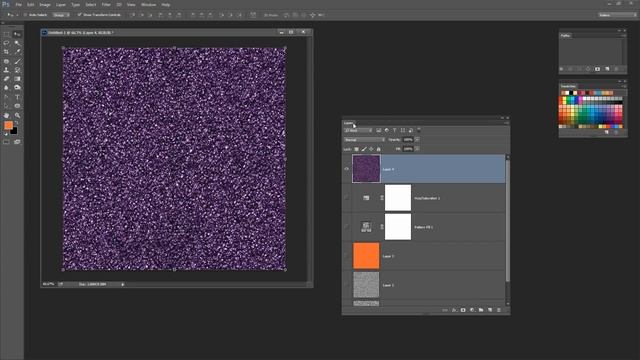This screenshot has height=360, width=640.
Task: Select the Pattern Fill 1 layer mask thumbnail
Action: tap(398, 227)
